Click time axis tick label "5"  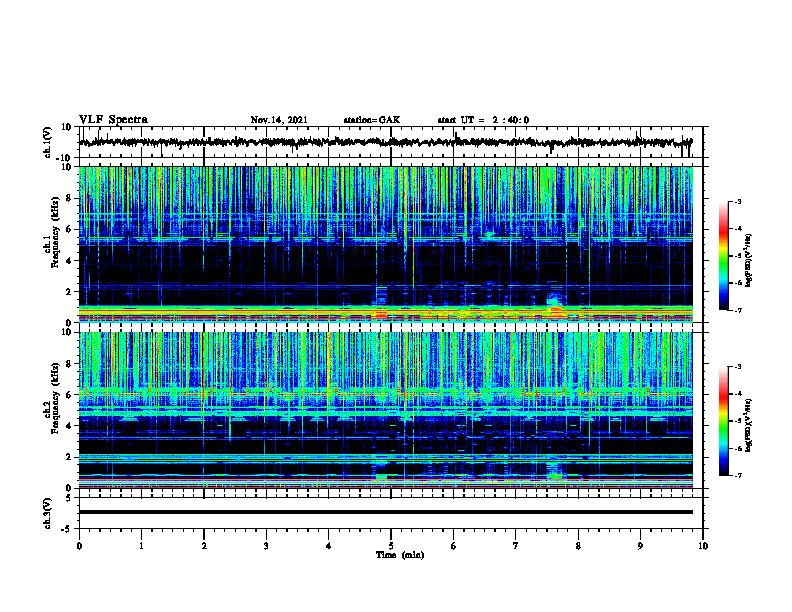click(391, 546)
